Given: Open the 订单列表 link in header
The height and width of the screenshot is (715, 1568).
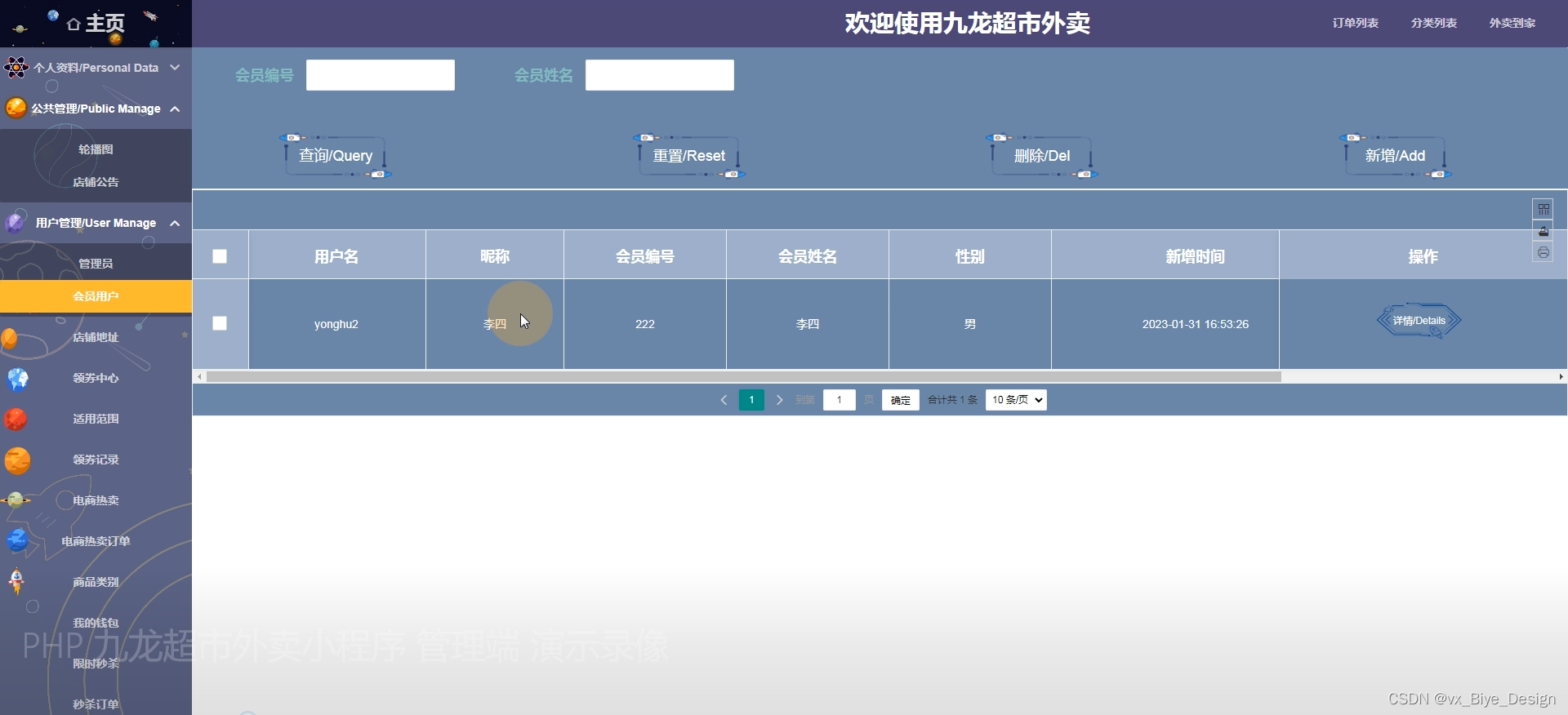Looking at the screenshot, I should (x=1355, y=23).
